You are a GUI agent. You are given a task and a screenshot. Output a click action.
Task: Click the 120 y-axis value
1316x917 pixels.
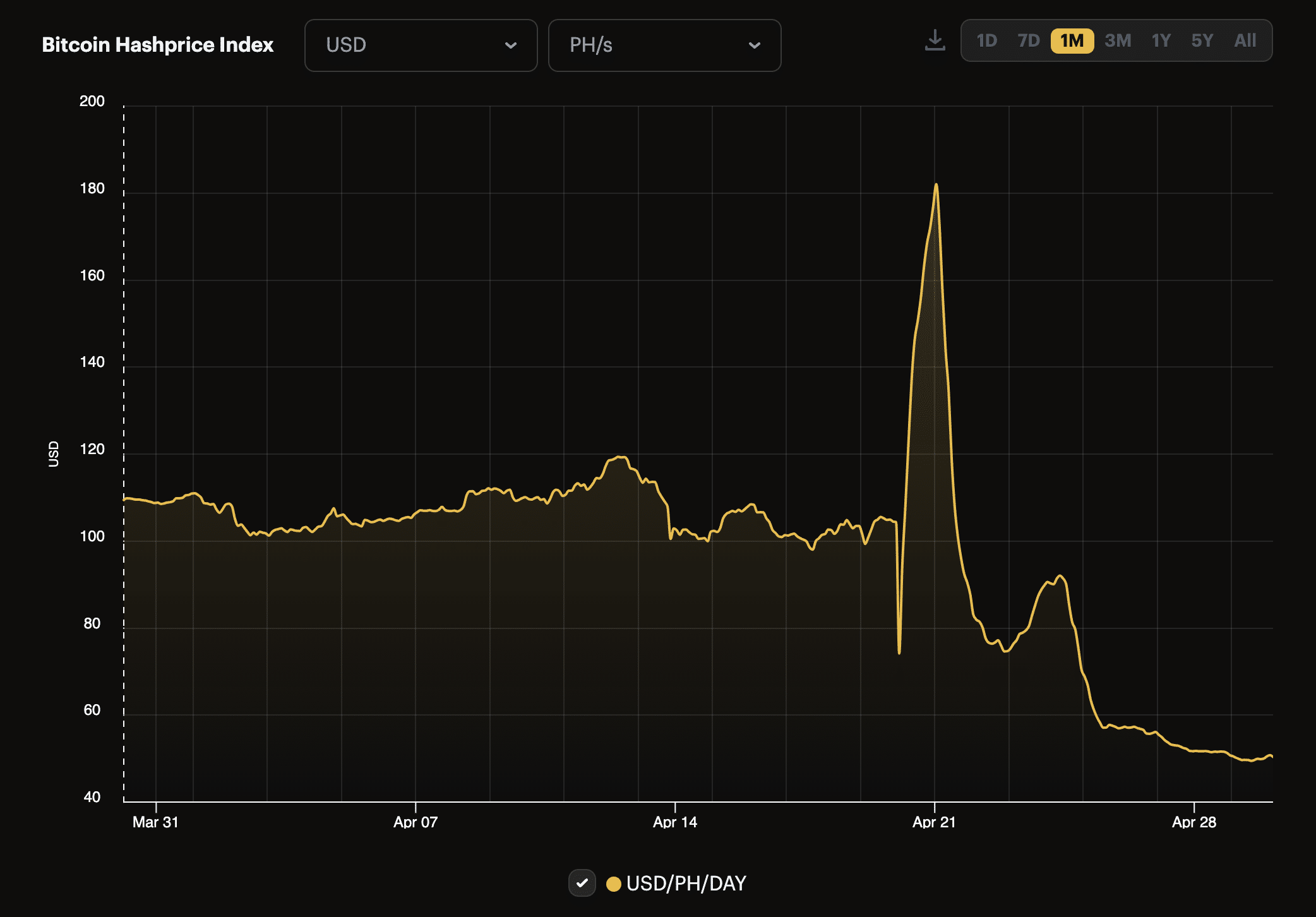coord(92,449)
